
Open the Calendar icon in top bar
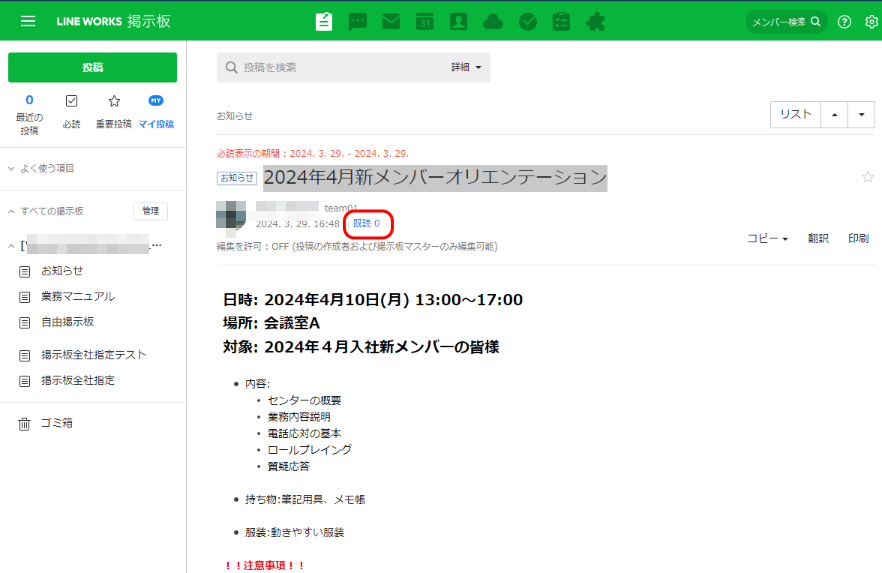(425, 21)
